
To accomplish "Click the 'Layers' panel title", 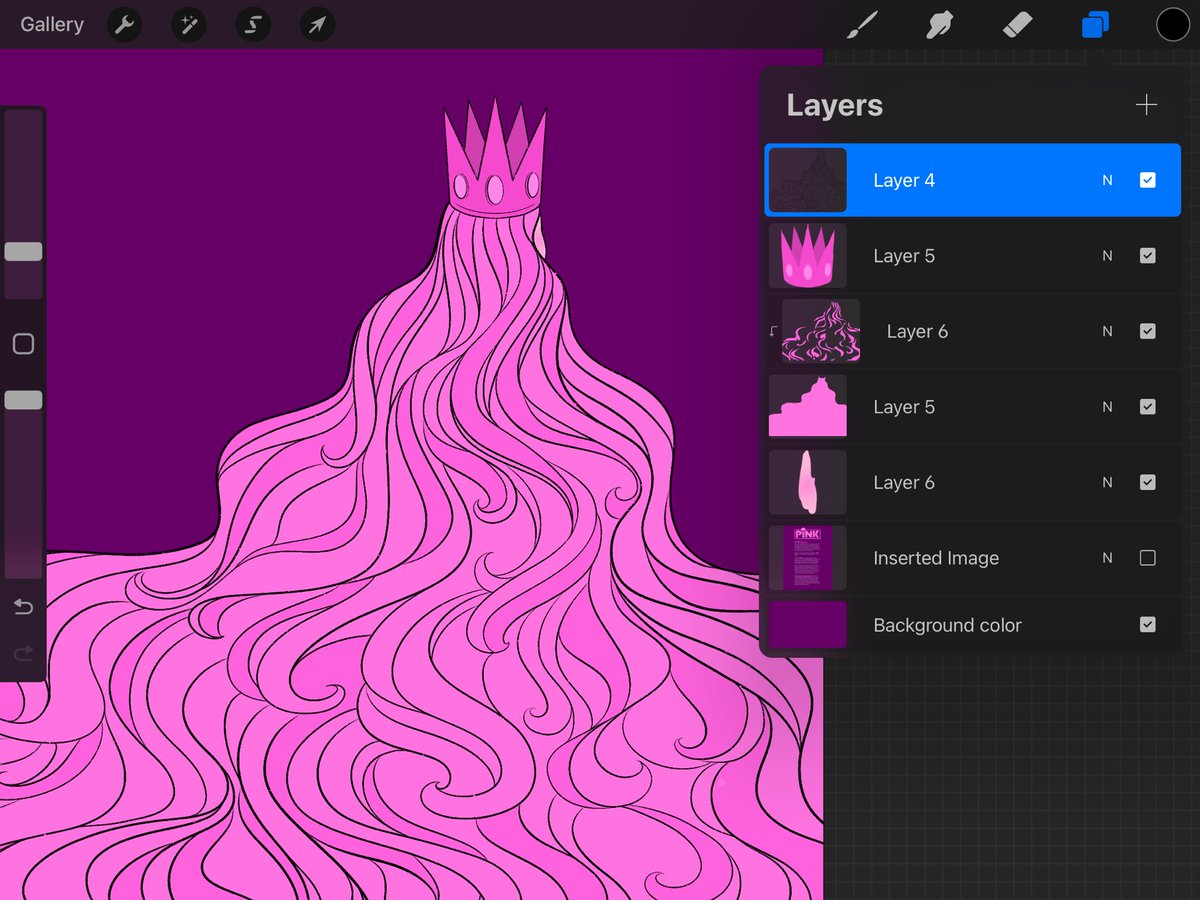I will click(835, 106).
